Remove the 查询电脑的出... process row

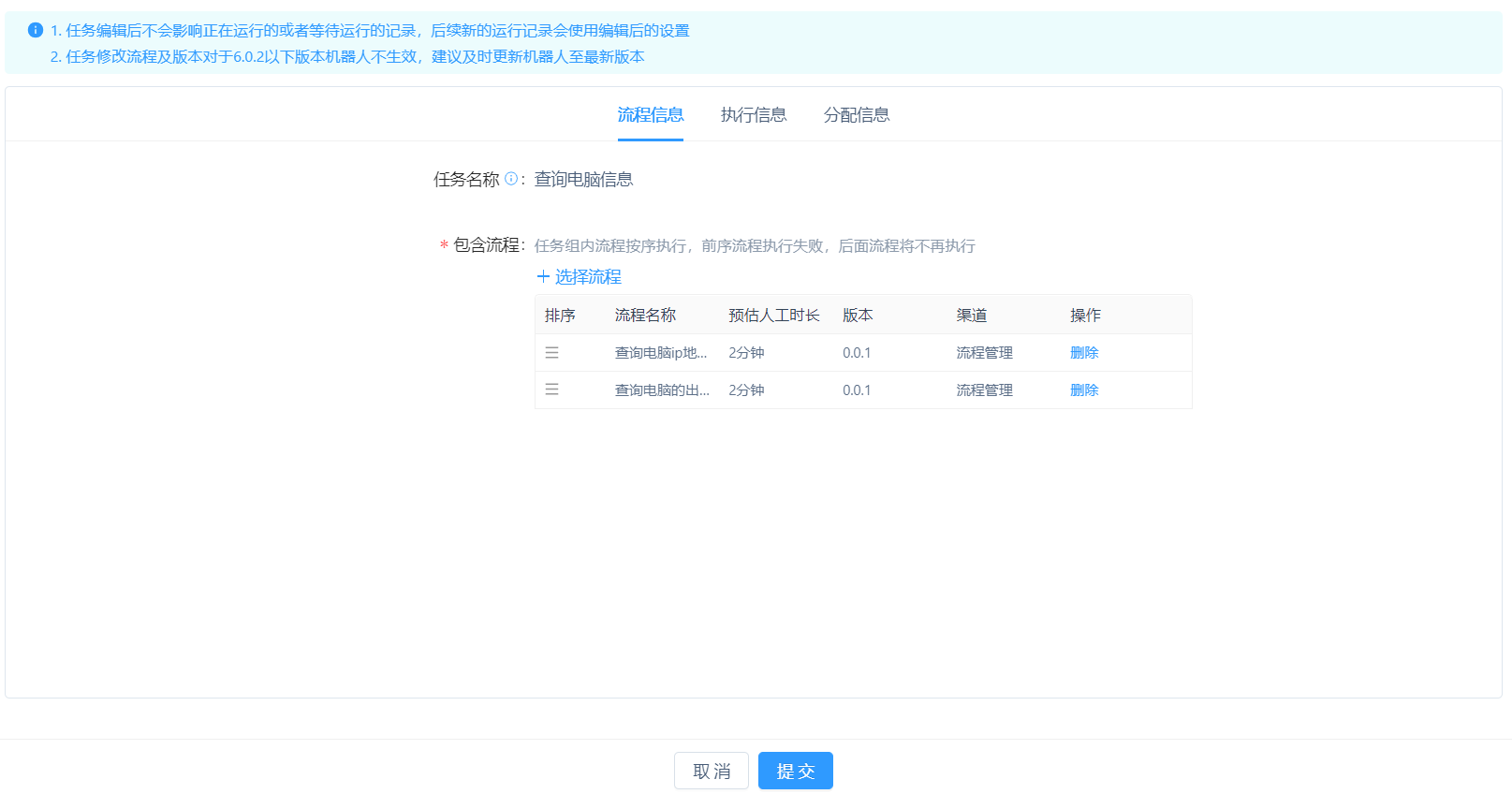click(1084, 390)
